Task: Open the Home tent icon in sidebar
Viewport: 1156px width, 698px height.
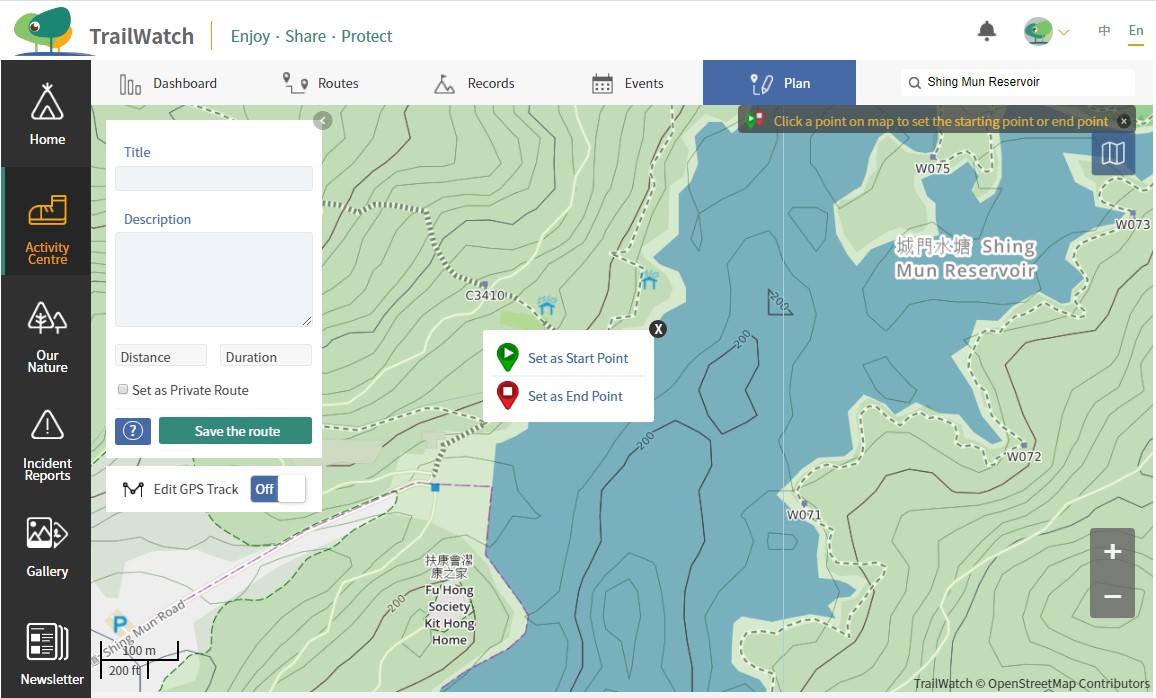Action: [x=46, y=114]
